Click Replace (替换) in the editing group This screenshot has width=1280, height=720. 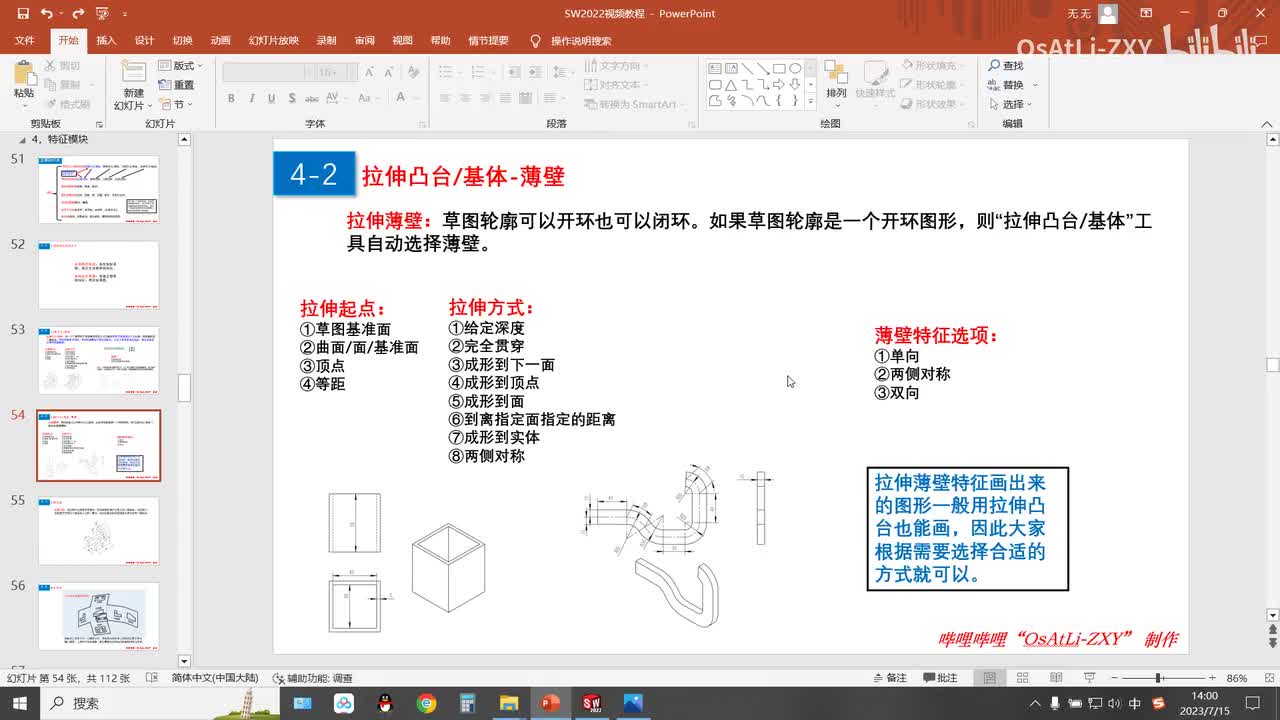click(1007, 85)
